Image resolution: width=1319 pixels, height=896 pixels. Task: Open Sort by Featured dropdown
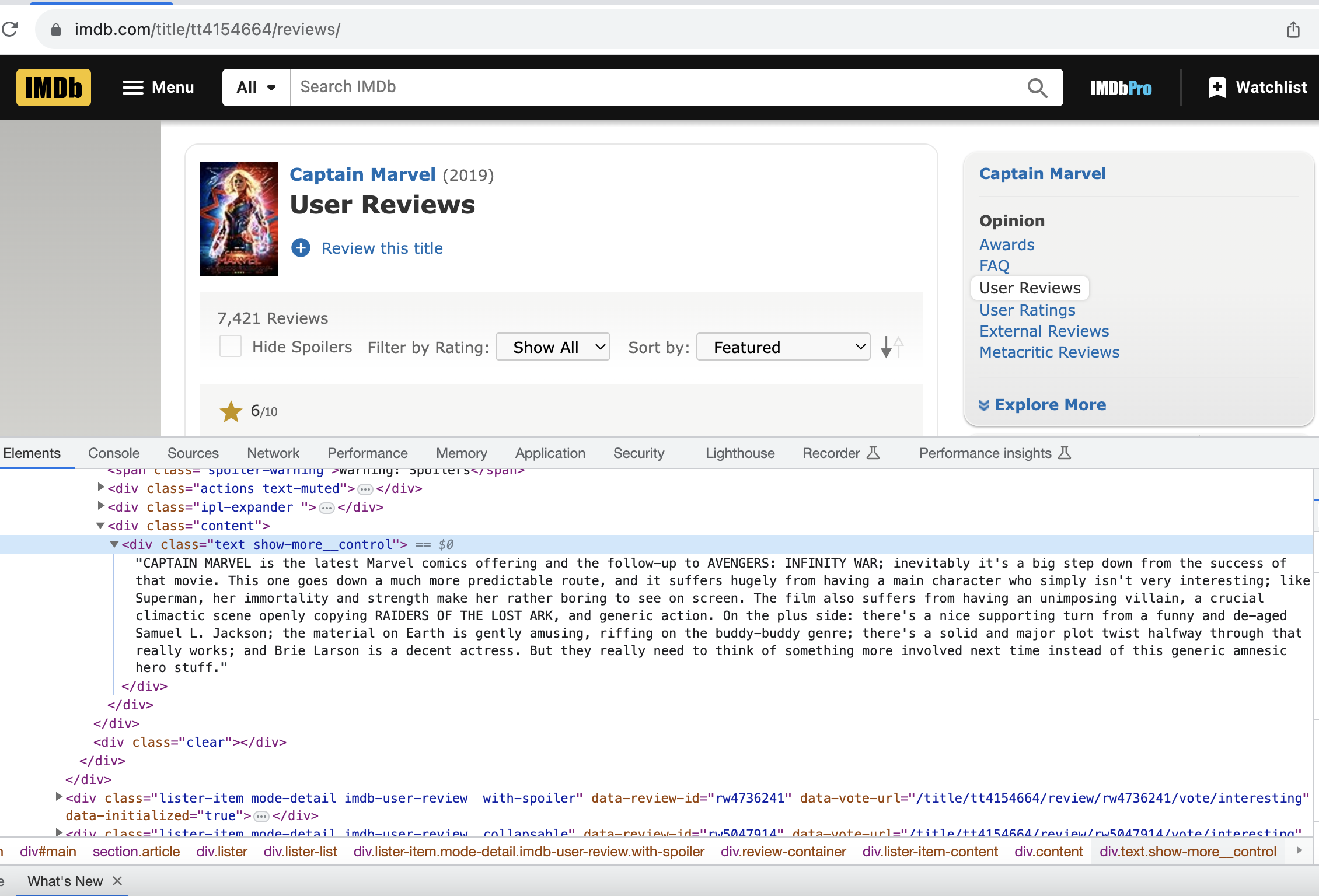click(783, 347)
